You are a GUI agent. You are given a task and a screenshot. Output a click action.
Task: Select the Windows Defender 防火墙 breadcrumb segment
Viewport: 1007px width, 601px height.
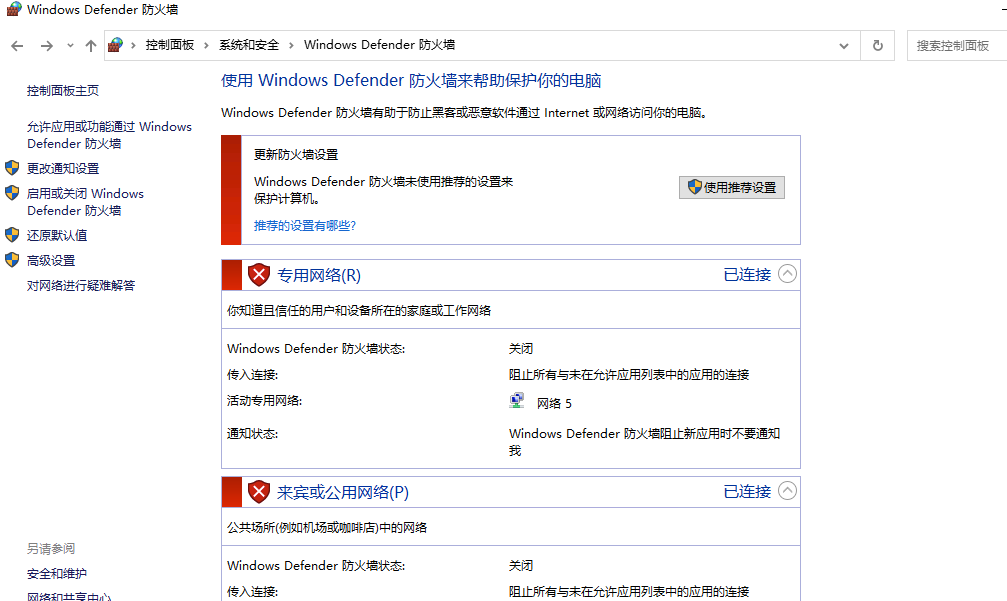pos(380,45)
